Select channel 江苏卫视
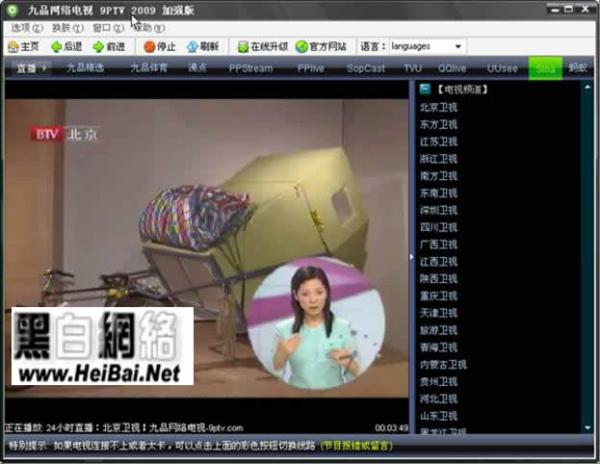 [438, 142]
